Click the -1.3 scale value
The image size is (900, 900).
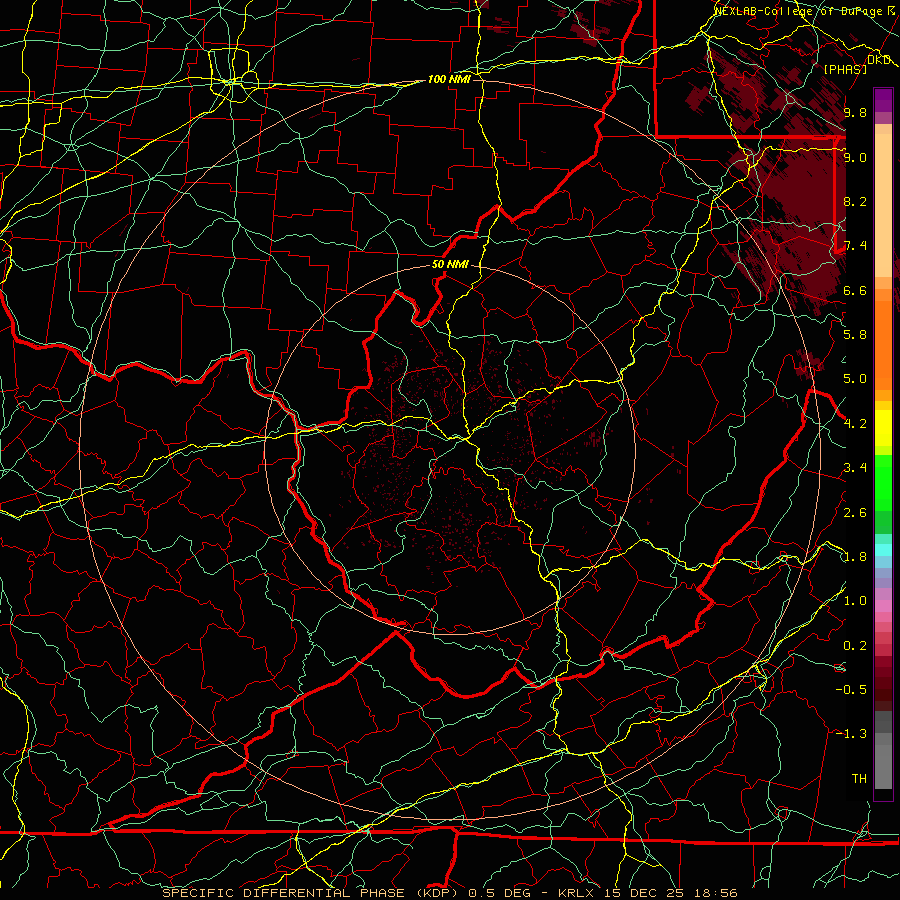click(850, 734)
